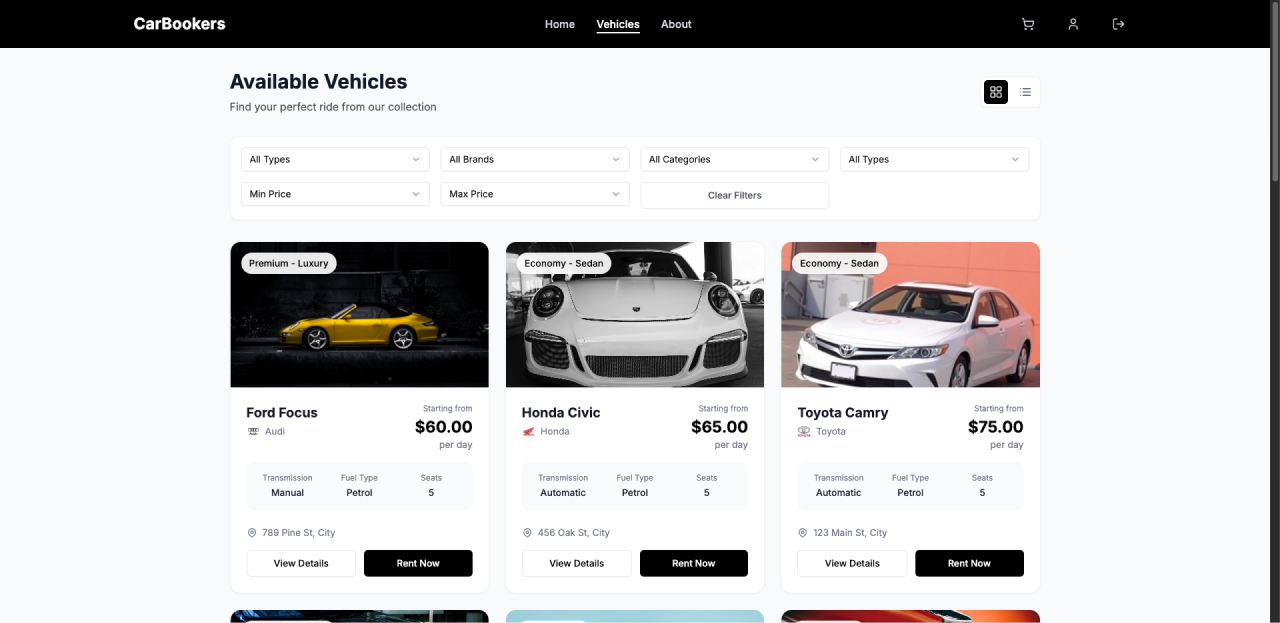
Task: Go to the Home nav item
Action: [560, 24]
